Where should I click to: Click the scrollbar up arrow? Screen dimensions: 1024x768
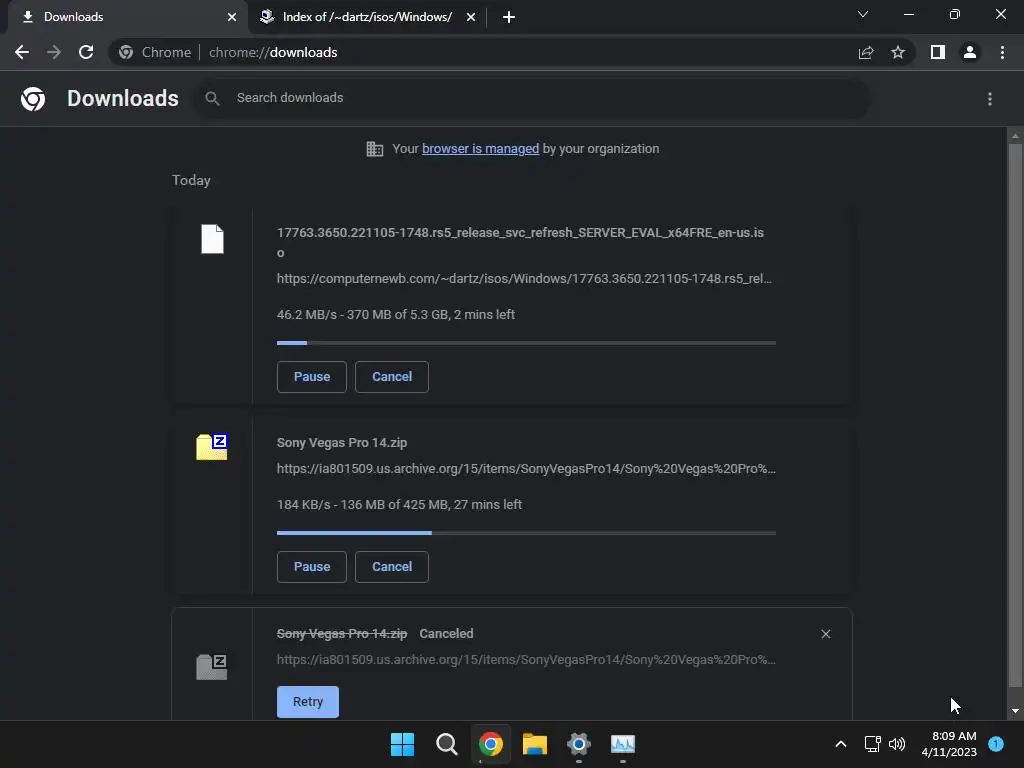(x=1015, y=136)
